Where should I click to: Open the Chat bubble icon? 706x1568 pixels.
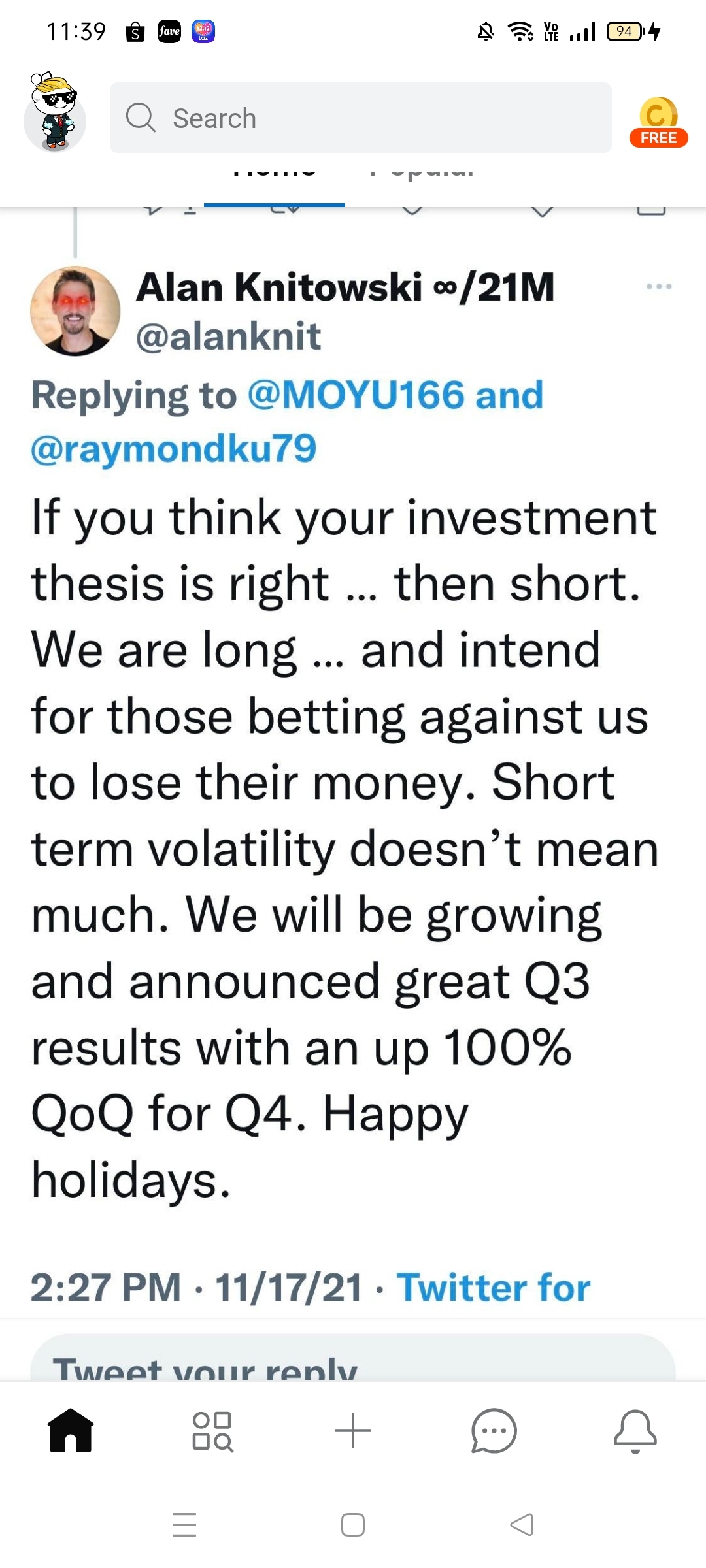[494, 1431]
